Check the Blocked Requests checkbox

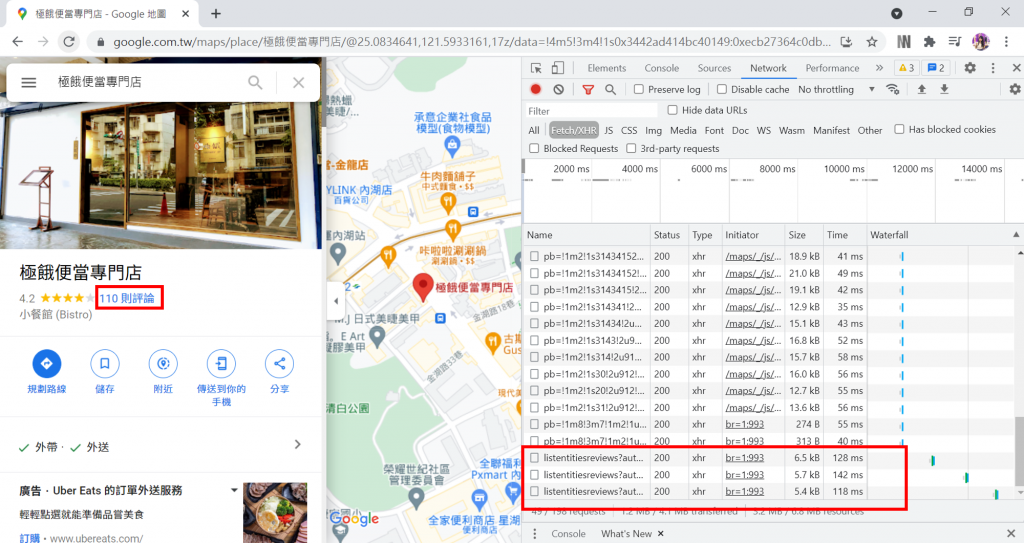[534, 148]
